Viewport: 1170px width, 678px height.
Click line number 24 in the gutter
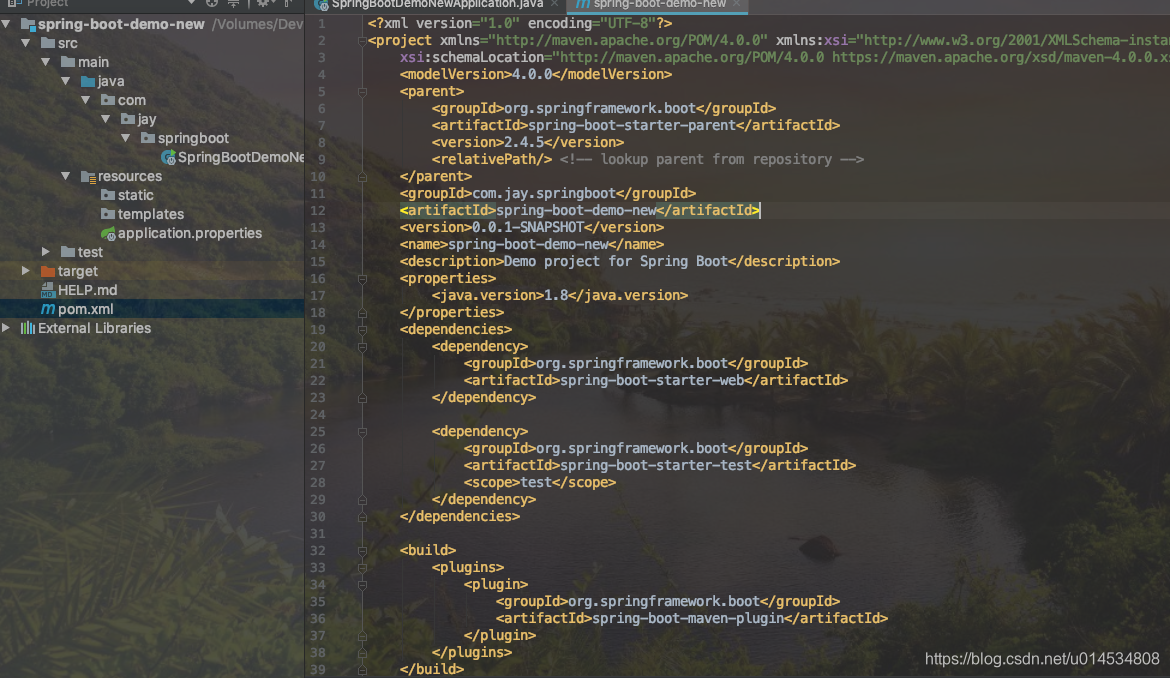click(318, 415)
